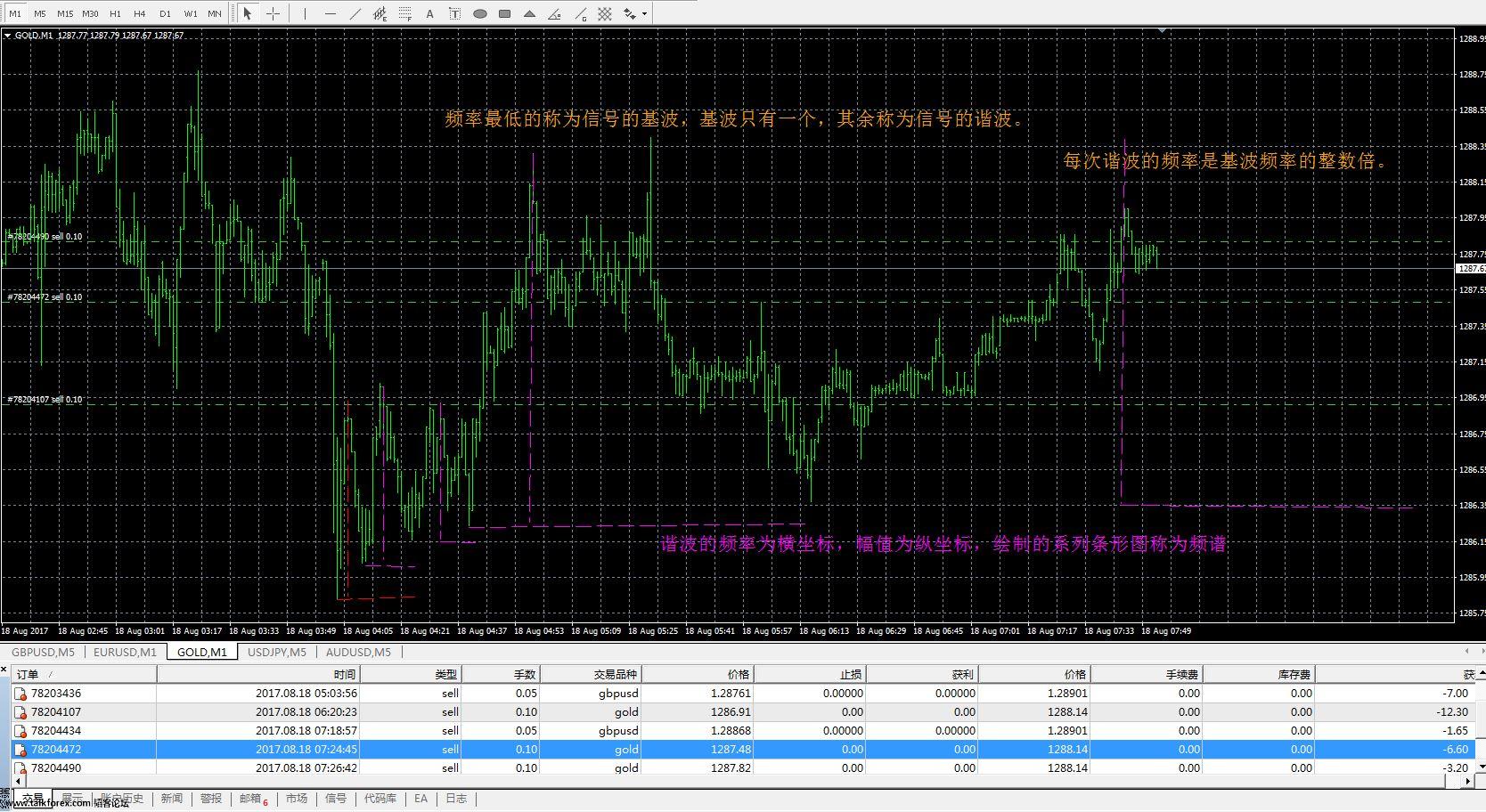Click order icon for ticket 78204107

(x=20, y=712)
